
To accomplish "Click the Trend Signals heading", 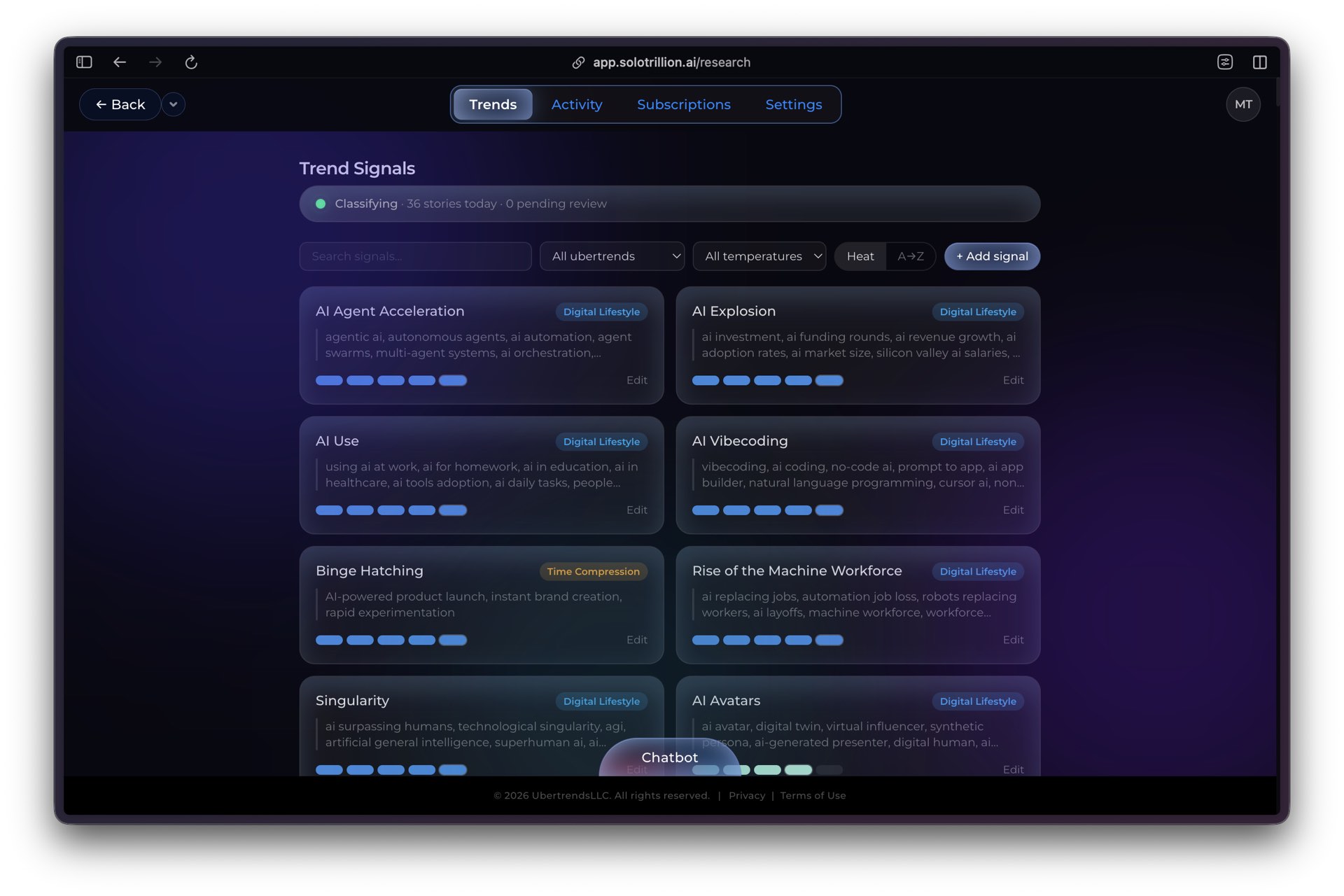I will [357, 168].
